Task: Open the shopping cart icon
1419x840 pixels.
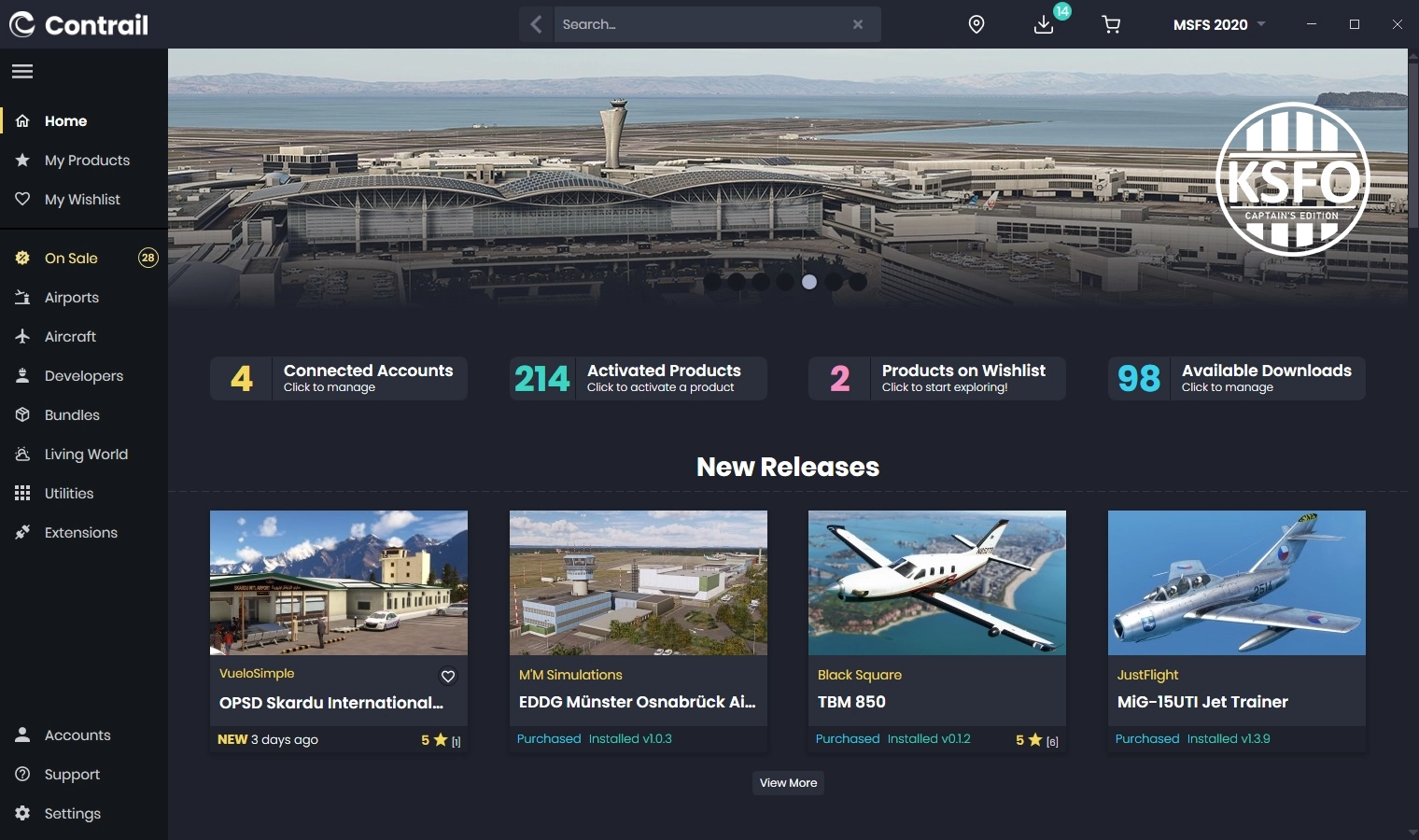Action: pyautogui.click(x=1111, y=24)
